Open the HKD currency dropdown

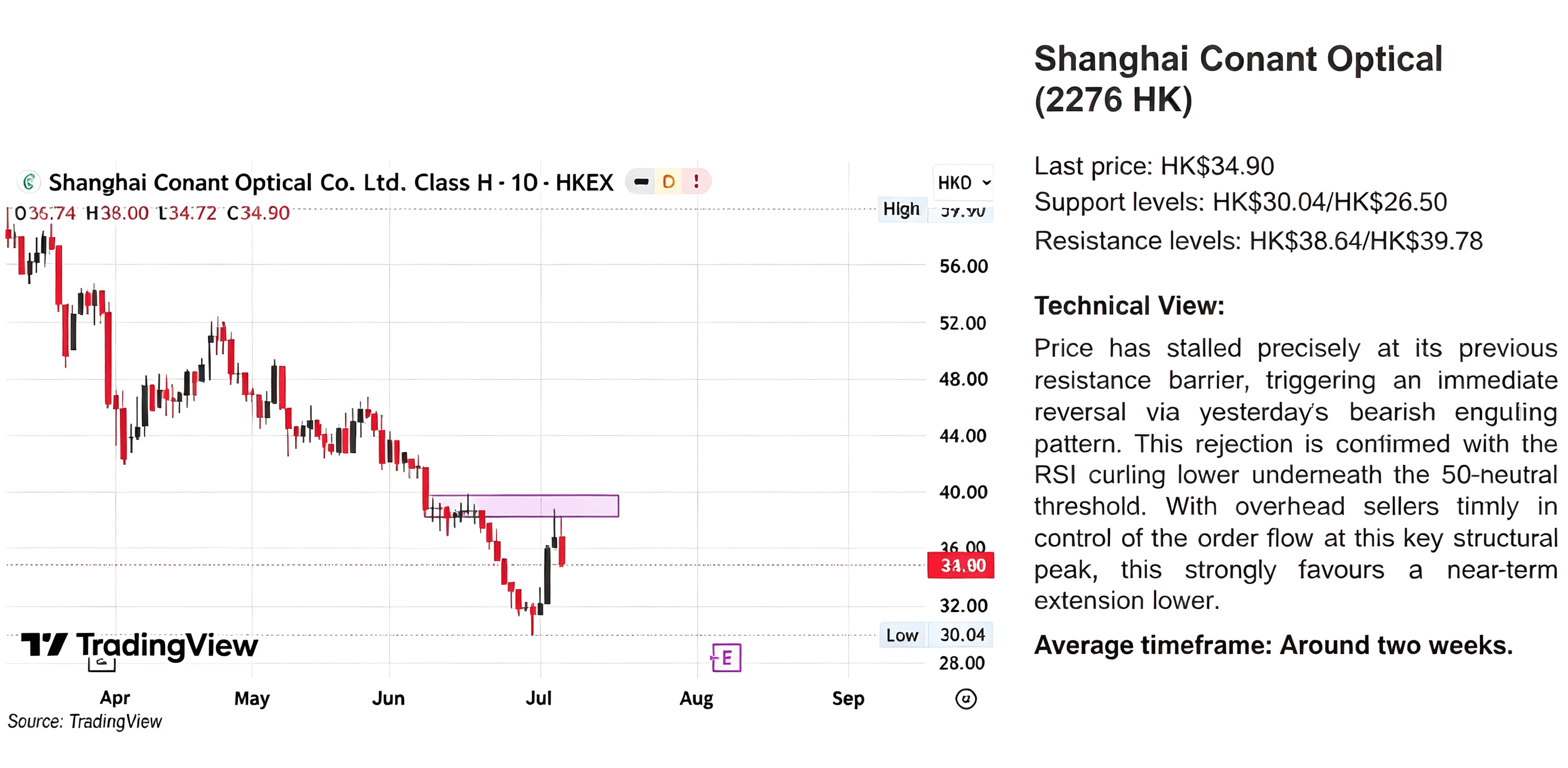[x=963, y=183]
